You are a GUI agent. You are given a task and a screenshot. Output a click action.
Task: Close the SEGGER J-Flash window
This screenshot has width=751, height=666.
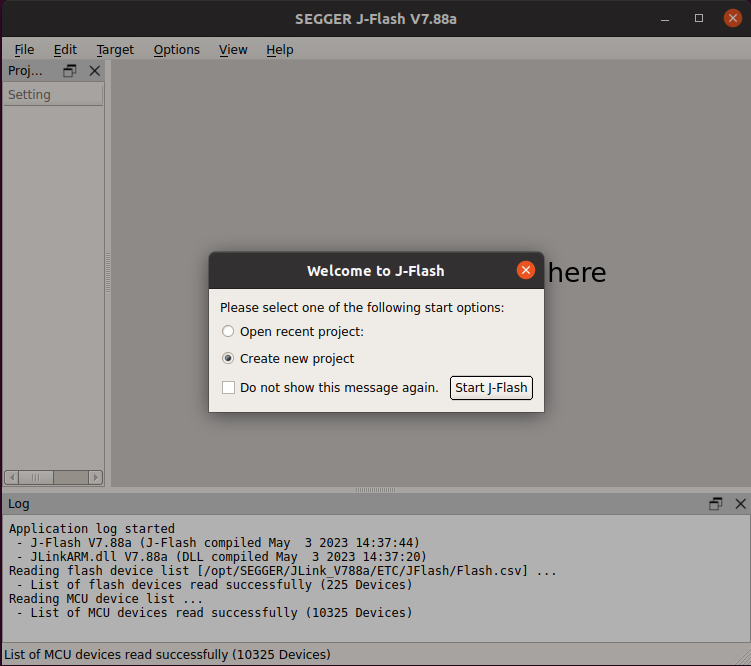click(732, 18)
